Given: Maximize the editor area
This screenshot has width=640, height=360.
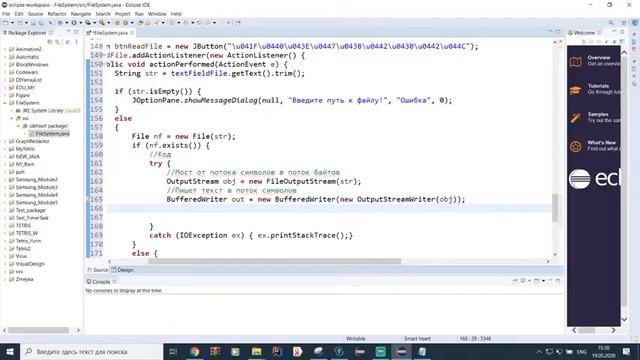Looking at the screenshot, I should coord(558,32).
